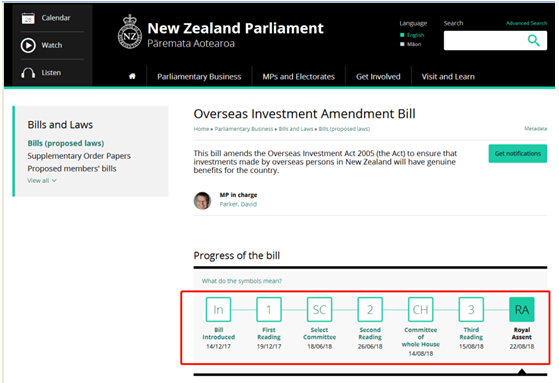Open Parker, David MP link
Screen dimensions: 559x383
pos(238,204)
